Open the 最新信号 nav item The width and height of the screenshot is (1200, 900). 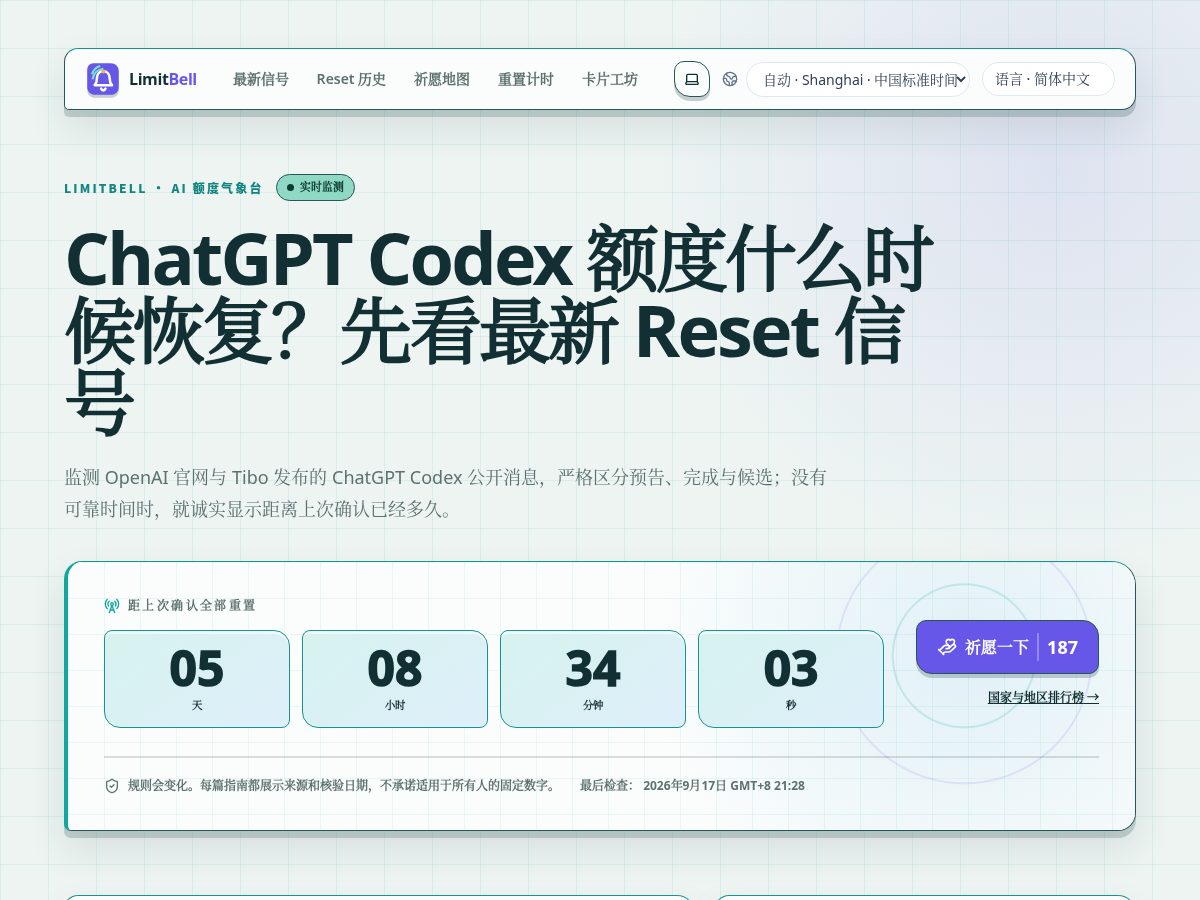(261, 79)
